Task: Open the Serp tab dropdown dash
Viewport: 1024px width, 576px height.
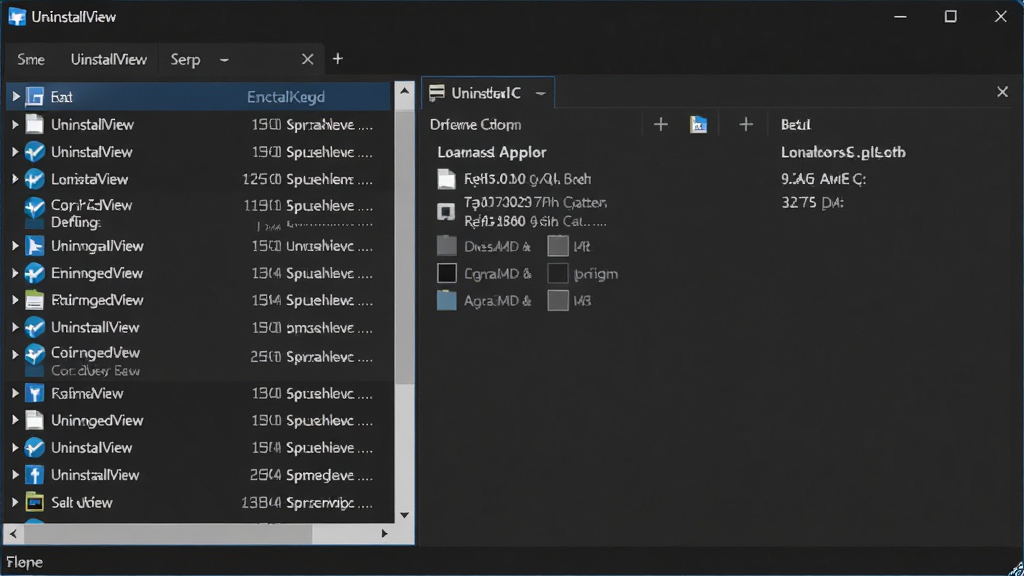Action: [x=224, y=59]
